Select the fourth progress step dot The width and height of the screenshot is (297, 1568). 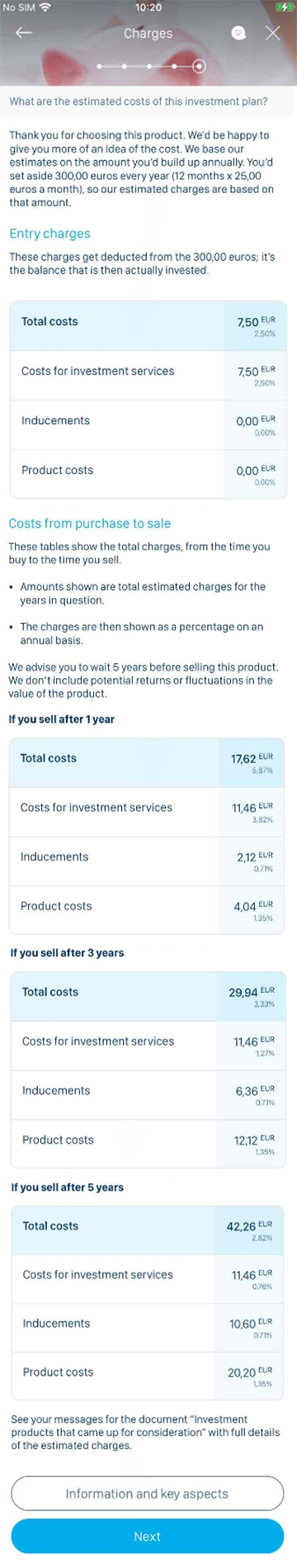[173, 66]
